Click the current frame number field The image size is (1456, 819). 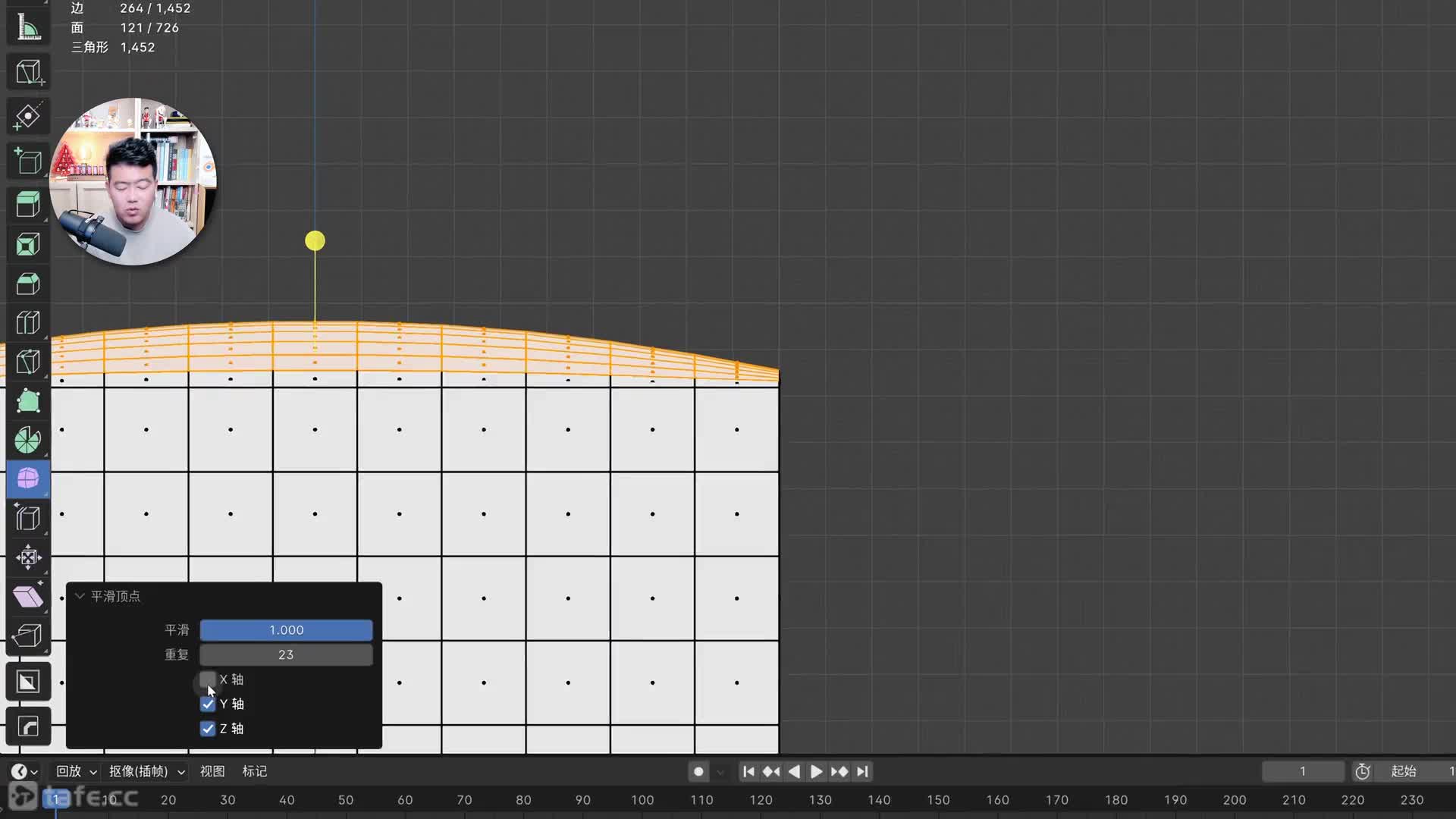(1302, 771)
